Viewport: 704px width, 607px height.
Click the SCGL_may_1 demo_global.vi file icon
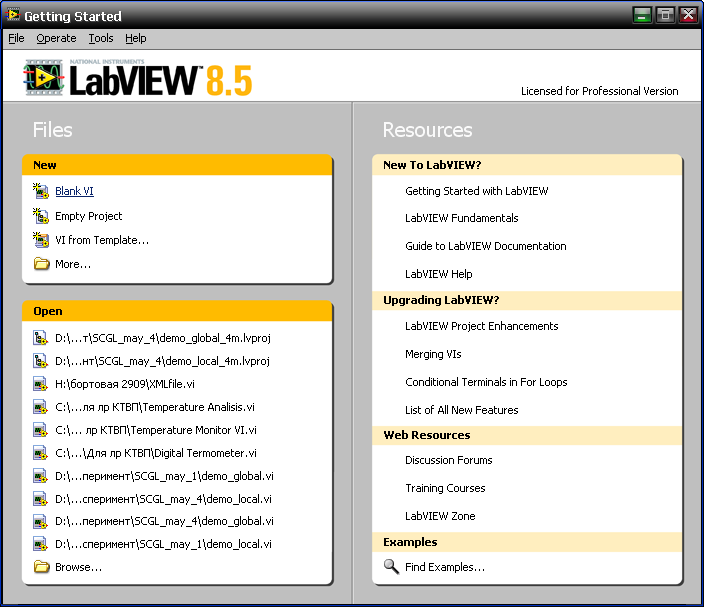tap(40, 476)
